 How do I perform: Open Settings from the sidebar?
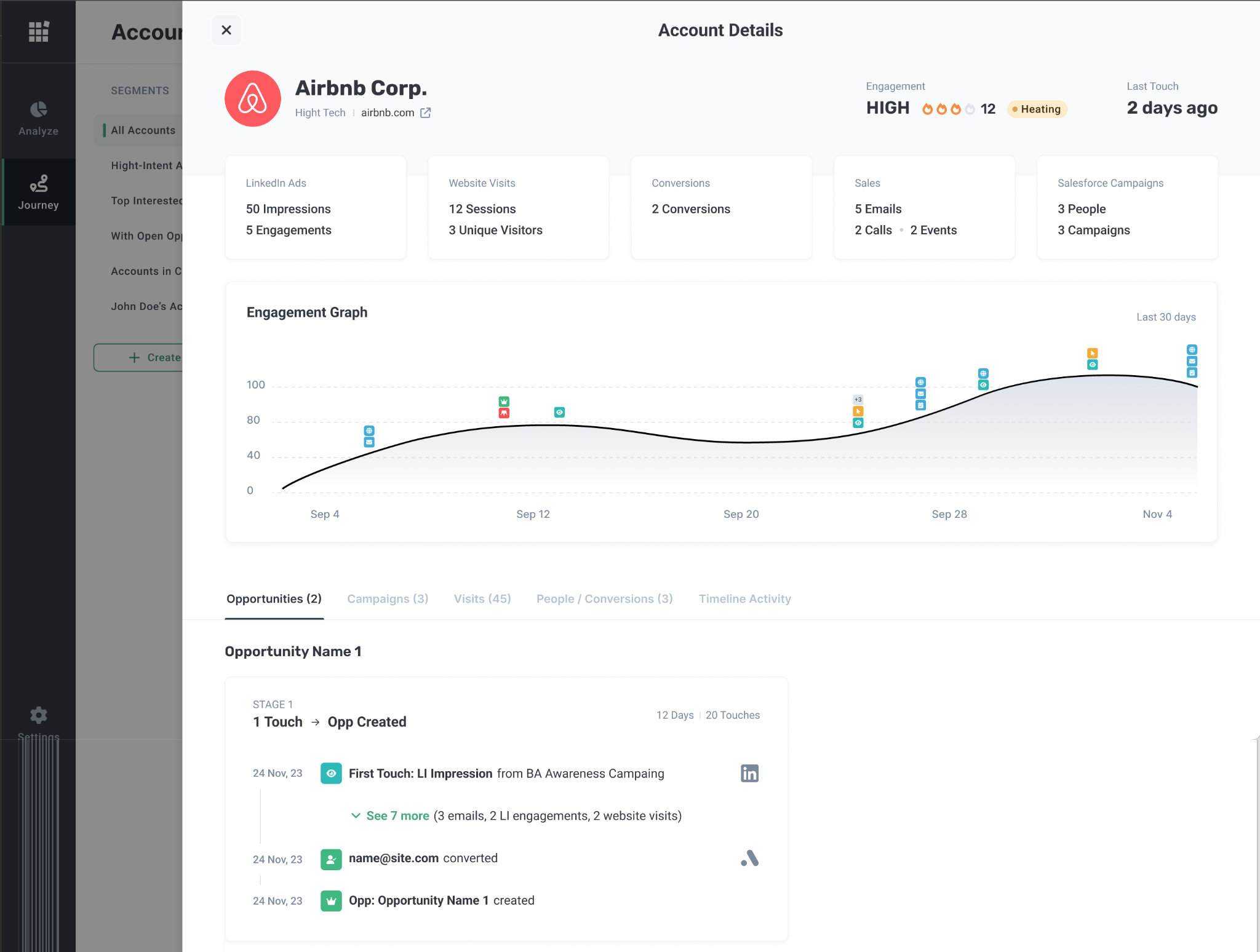point(38,721)
